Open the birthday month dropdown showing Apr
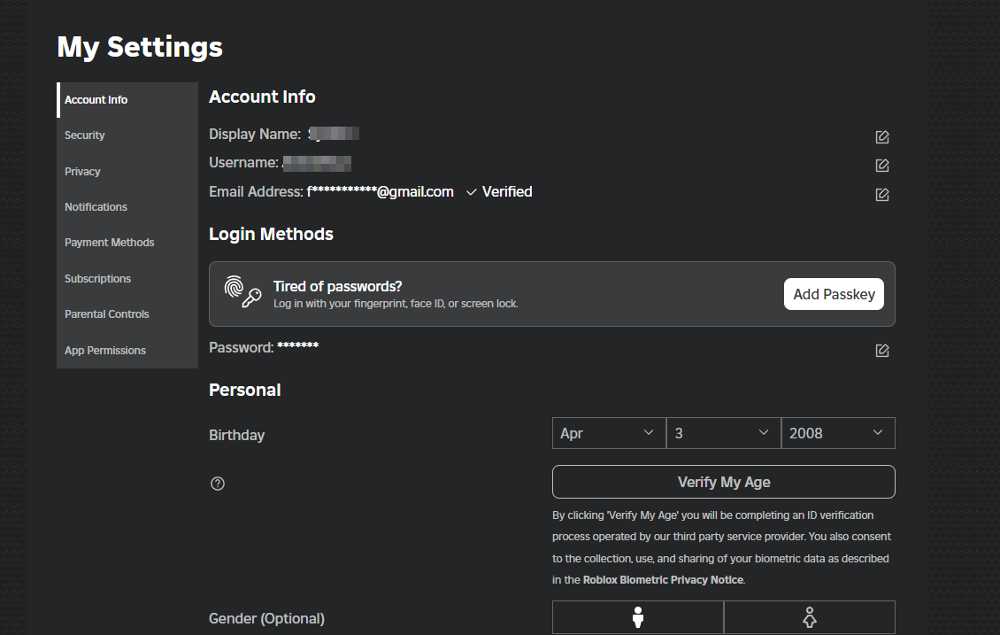 pyautogui.click(x=608, y=433)
